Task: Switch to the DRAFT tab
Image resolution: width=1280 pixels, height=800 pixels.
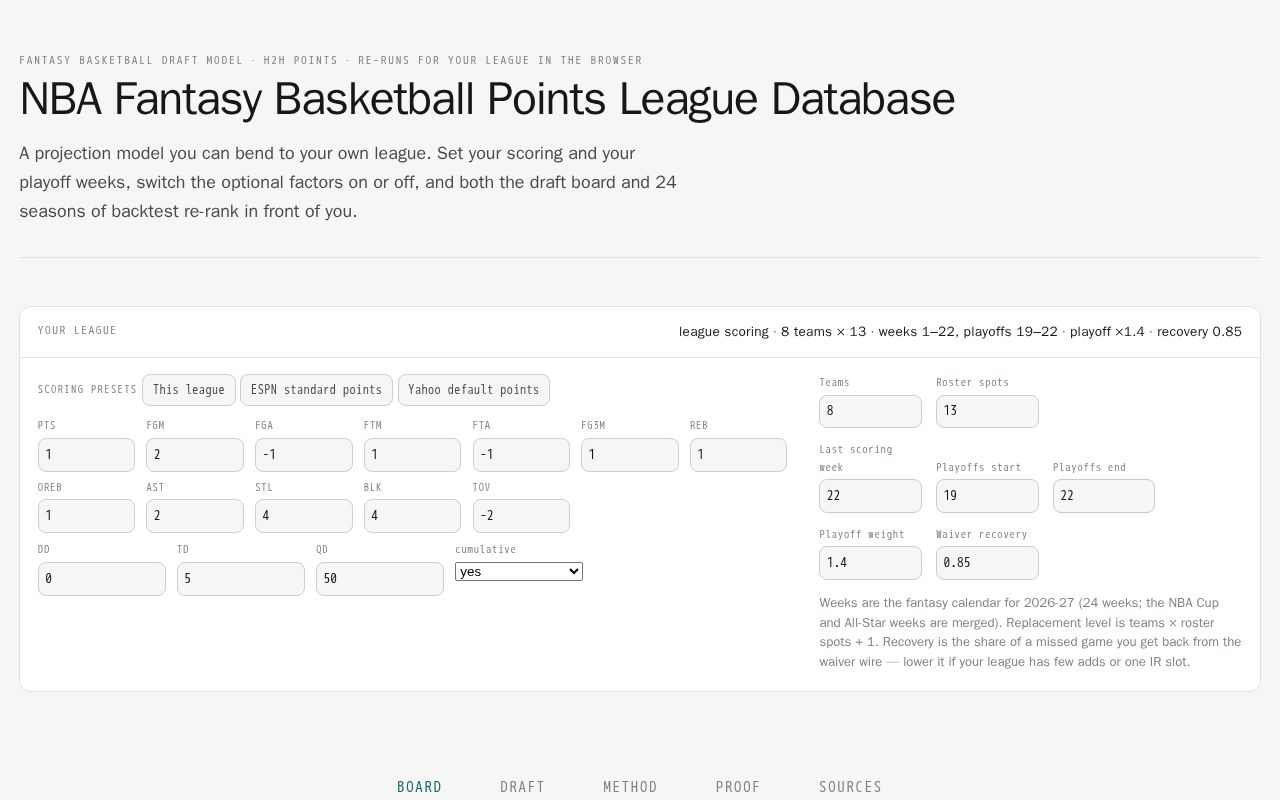Action: coord(523,787)
